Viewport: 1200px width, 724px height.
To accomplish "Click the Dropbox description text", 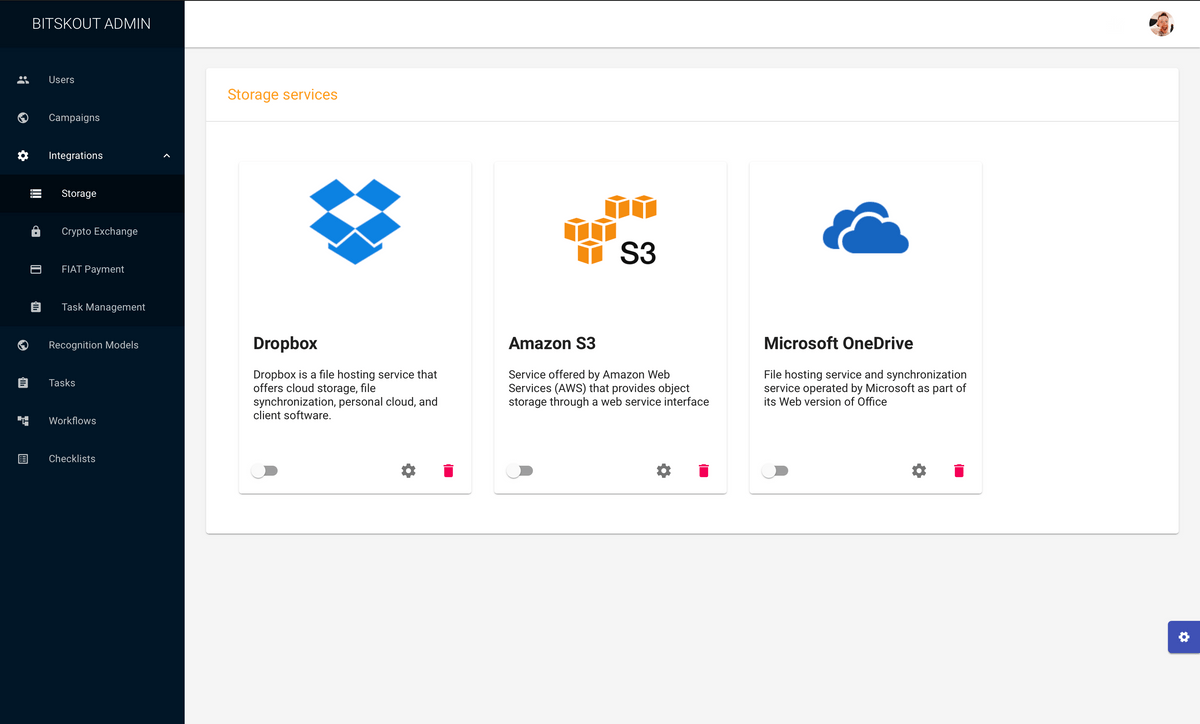I will click(x=346, y=395).
